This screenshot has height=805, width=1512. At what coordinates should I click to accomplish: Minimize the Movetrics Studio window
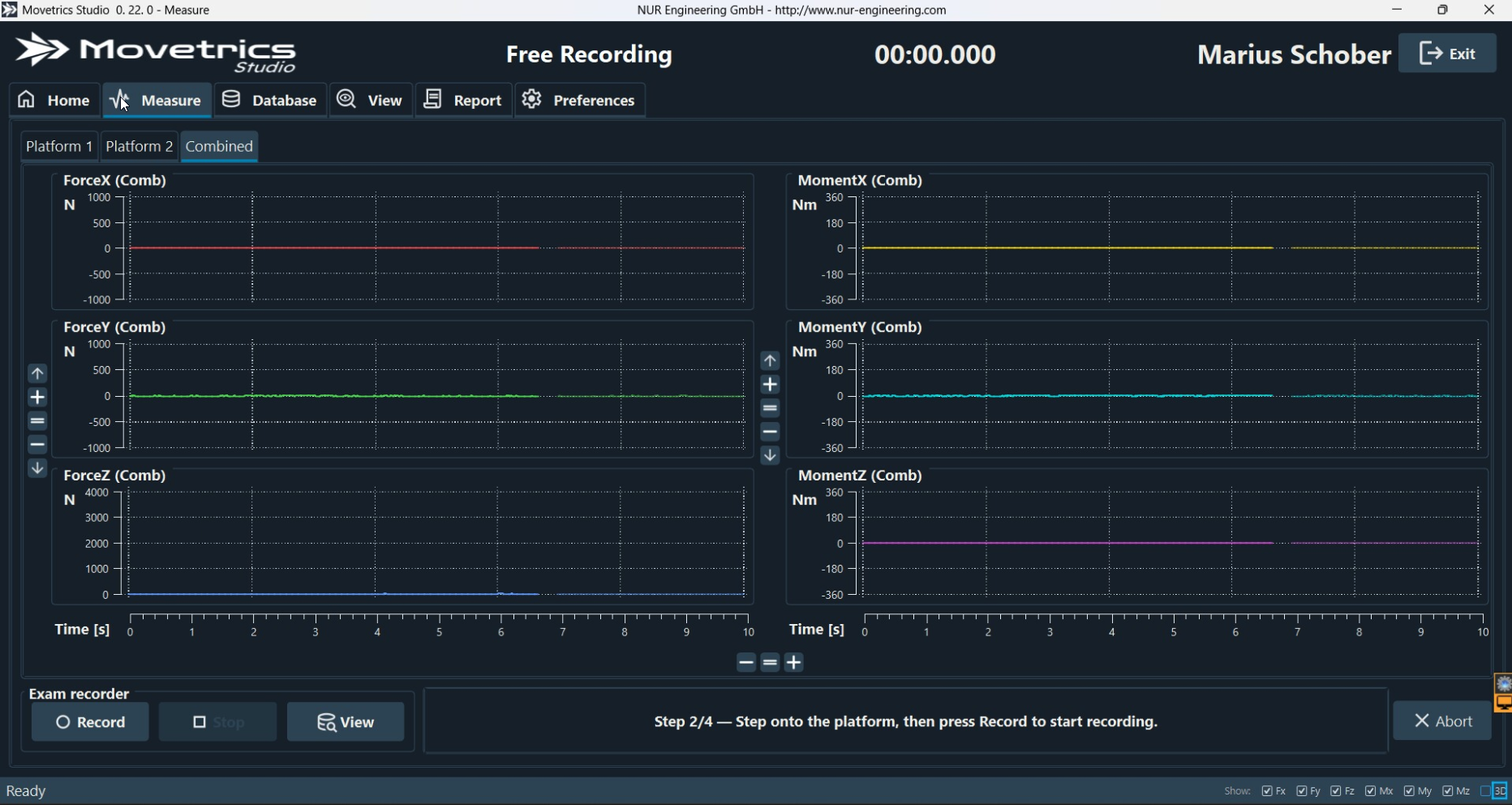pos(1397,10)
